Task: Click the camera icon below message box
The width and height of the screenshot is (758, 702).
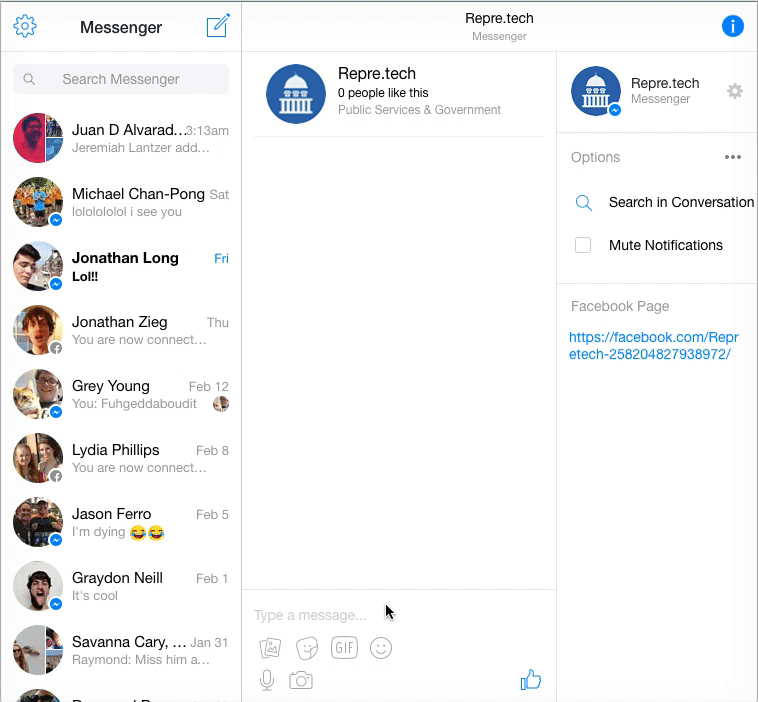Action: (301, 680)
